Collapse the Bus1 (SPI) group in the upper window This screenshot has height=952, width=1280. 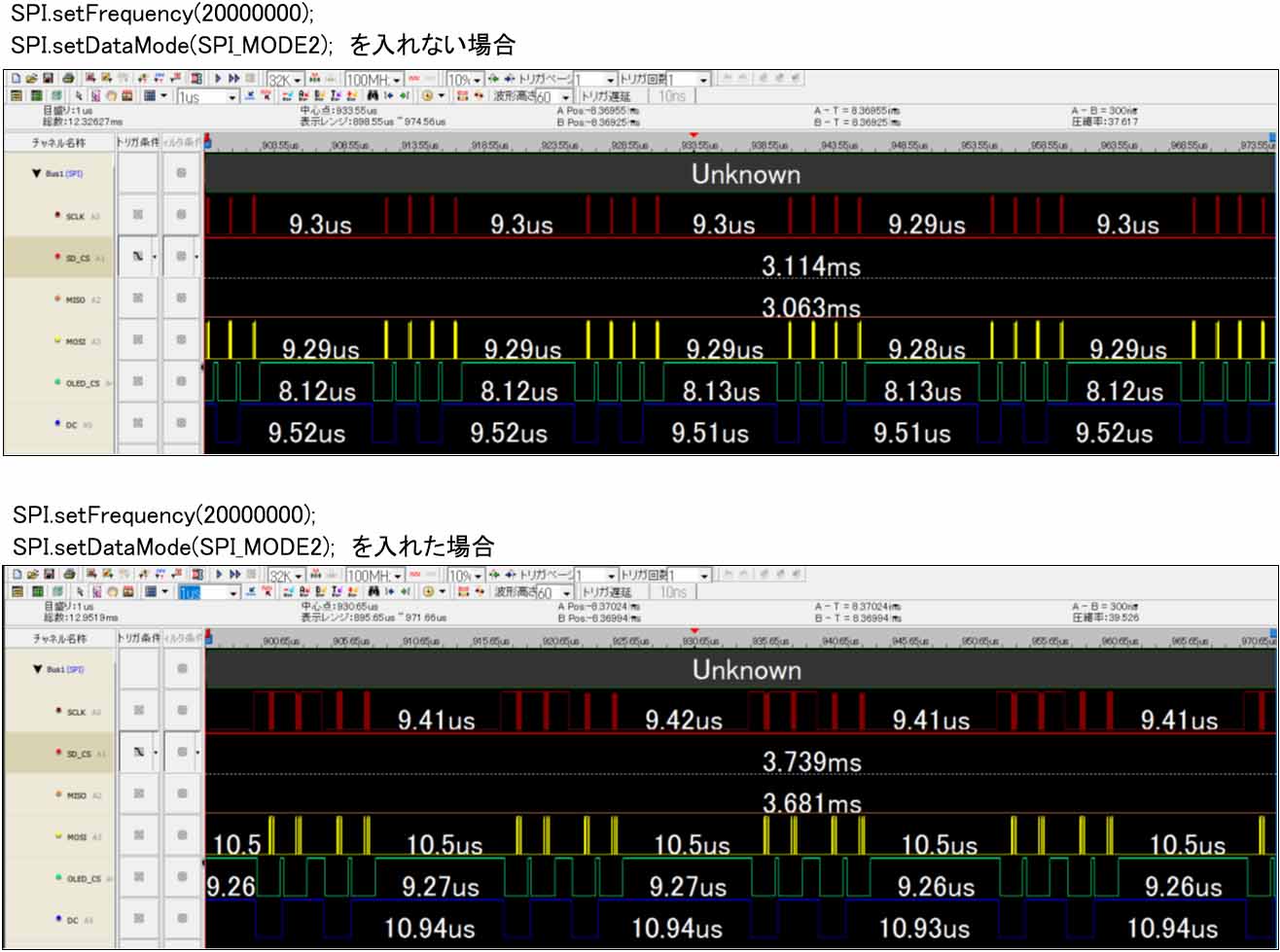pos(36,173)
